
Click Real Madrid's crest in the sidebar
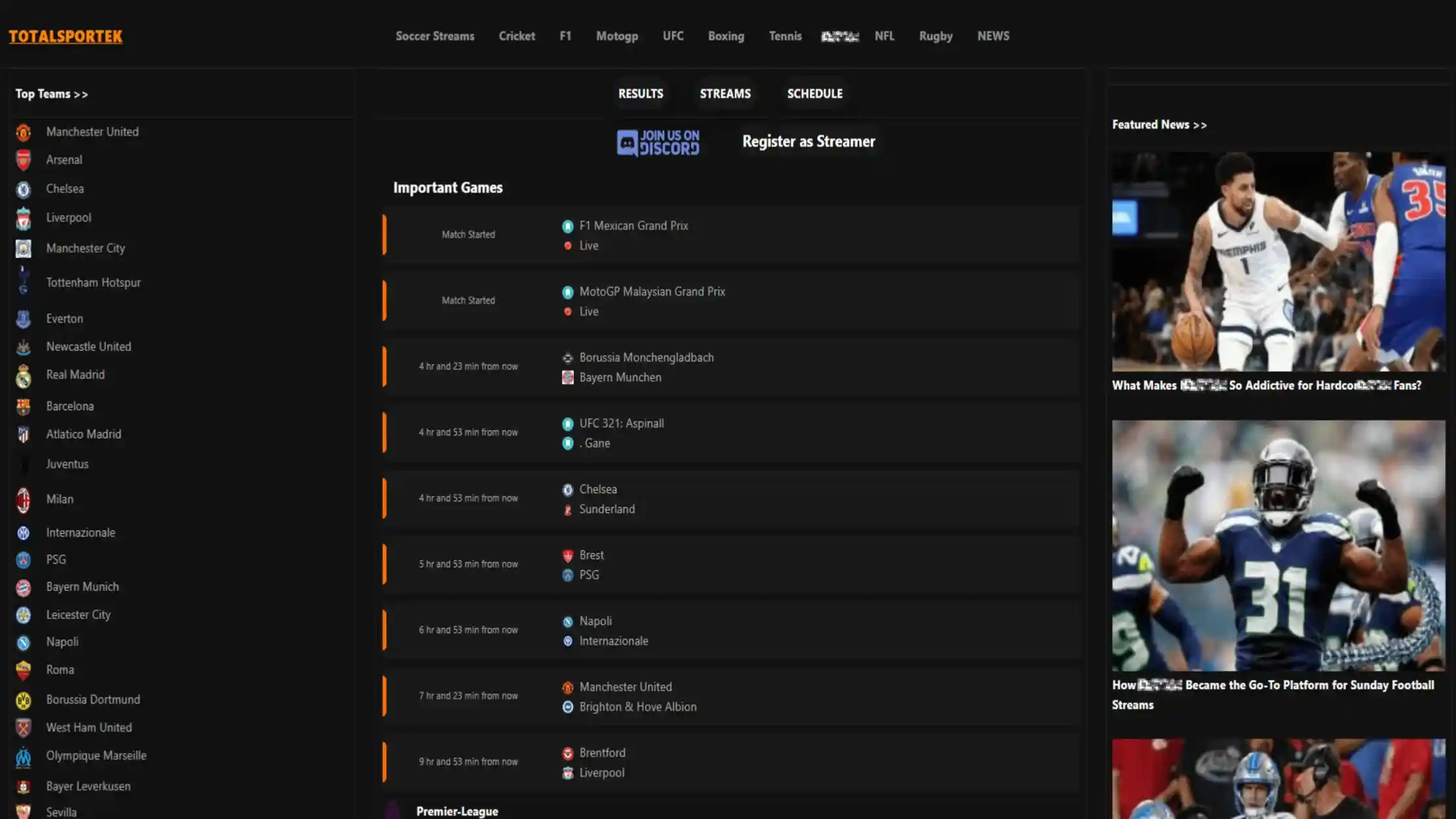coord(23,375)
